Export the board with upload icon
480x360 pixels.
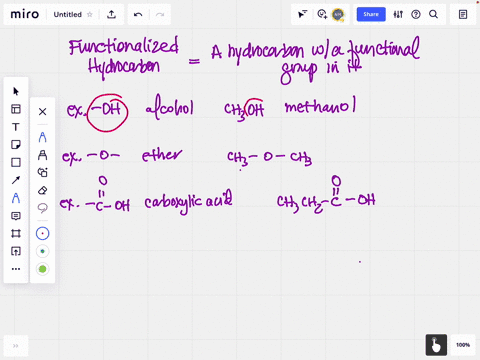pos(111,14)
